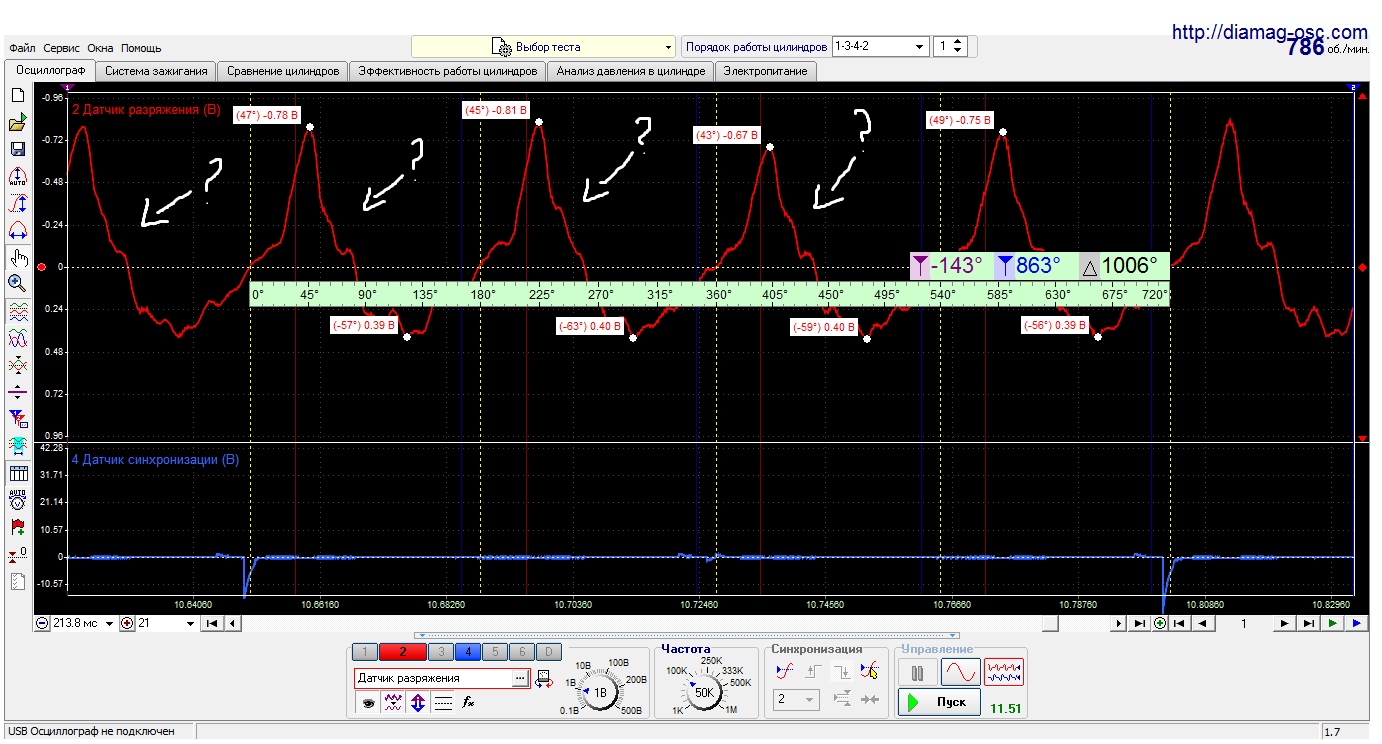Click the horizontal timeline scrollbar thumb
1382x744 pixels.
click(1050, 623)
